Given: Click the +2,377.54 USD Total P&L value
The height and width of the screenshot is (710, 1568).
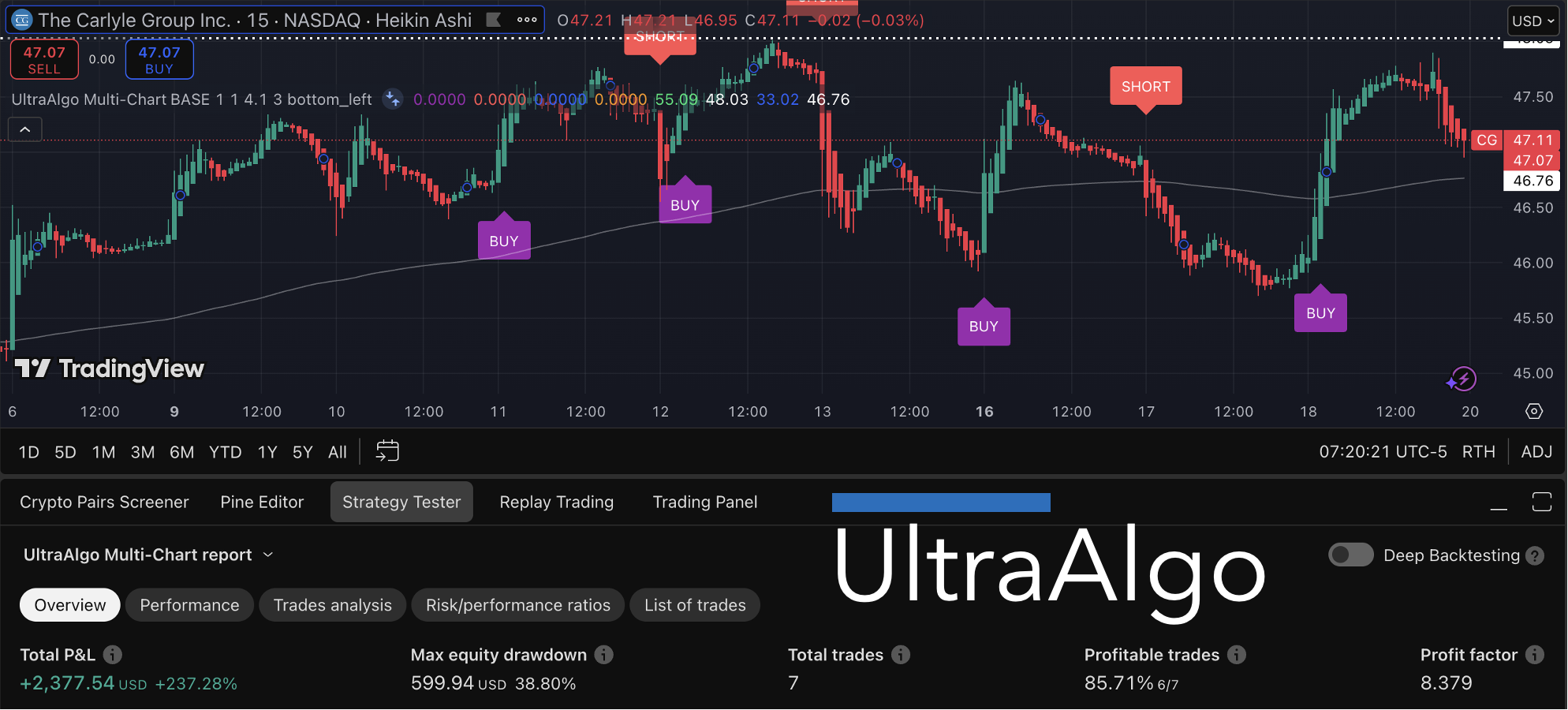Looking at the screenshot, I should point(83,683).
